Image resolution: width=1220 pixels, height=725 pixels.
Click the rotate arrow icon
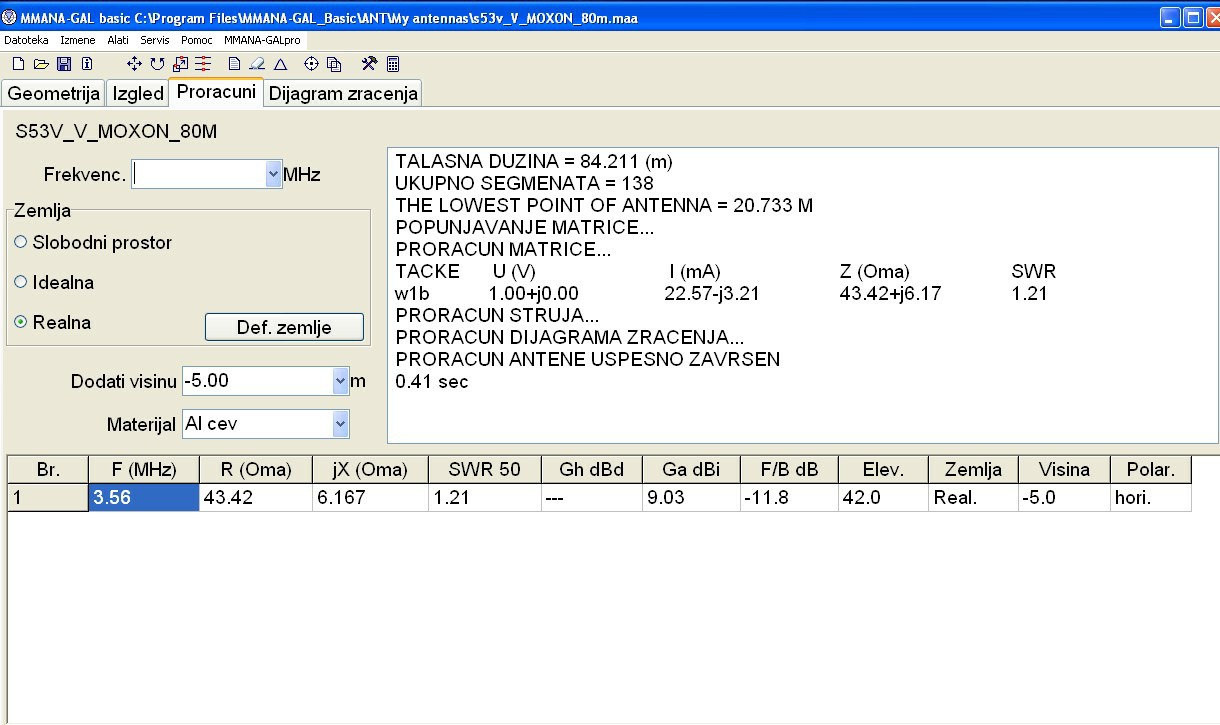click(157, 64)
